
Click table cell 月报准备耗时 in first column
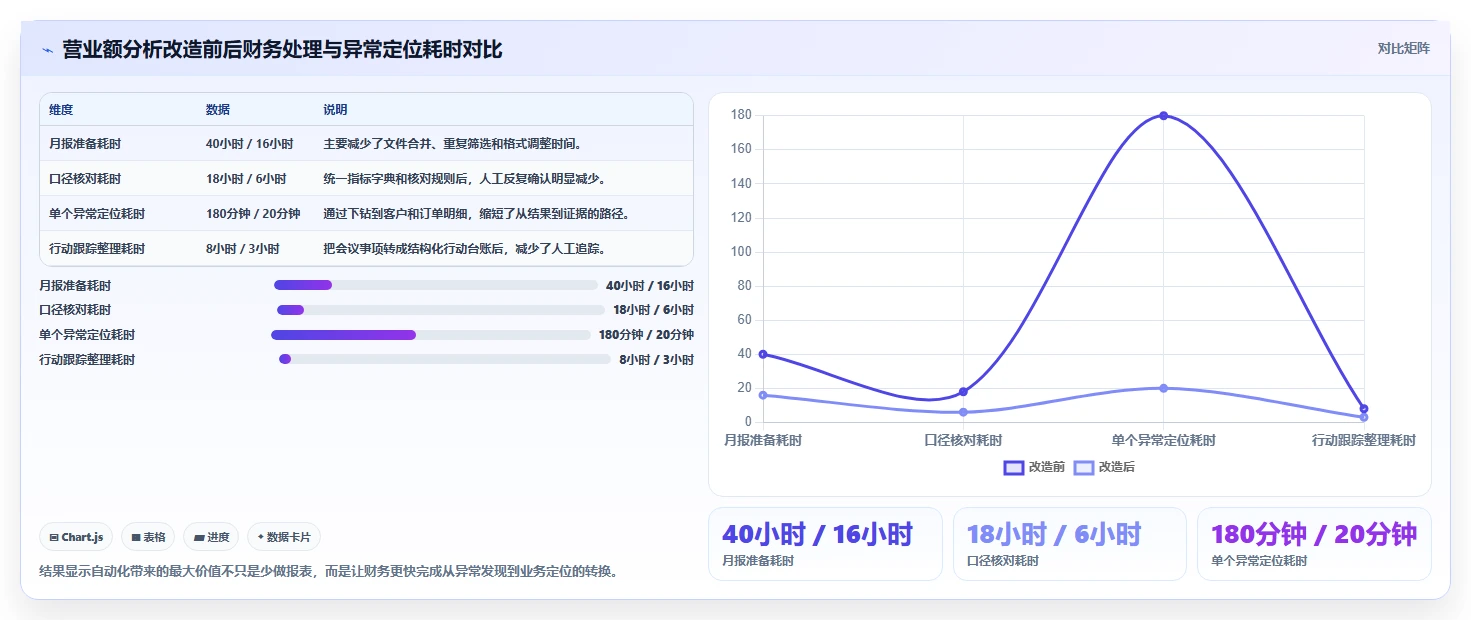click(x=85, y=144)
